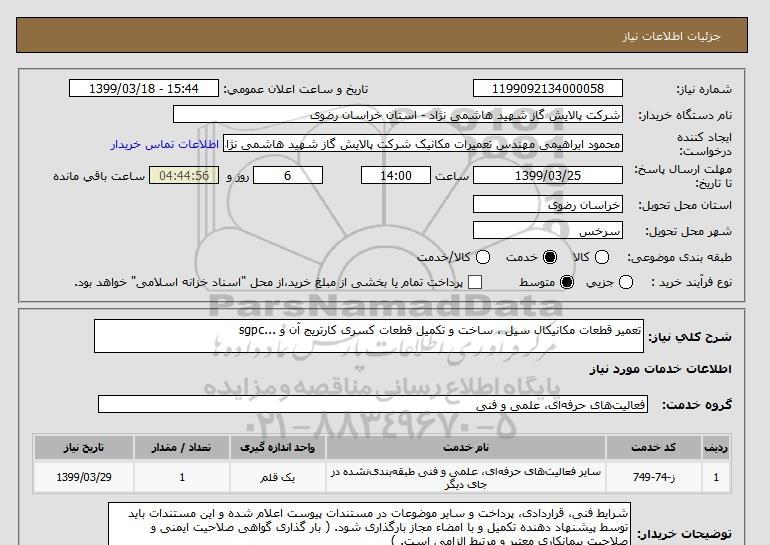The width and height of the screenshot is (770, 545).
Task: Click the delivery province field خراسان رضوی
Action: point(548,204)
